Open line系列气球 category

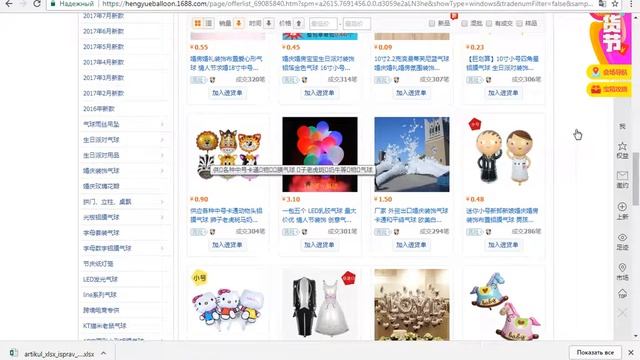100,295
